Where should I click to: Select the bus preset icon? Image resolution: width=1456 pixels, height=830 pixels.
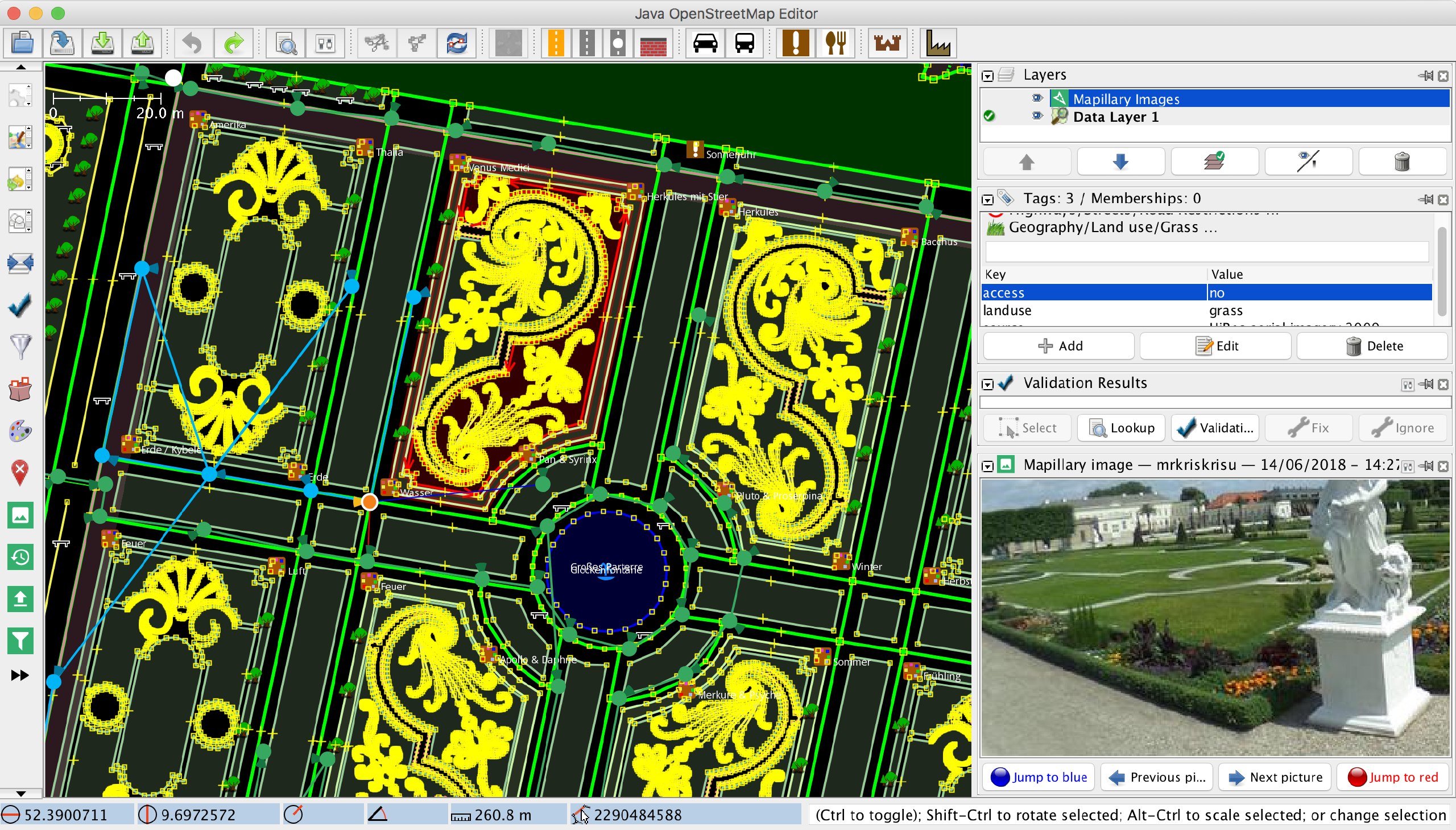click(744, 43)
